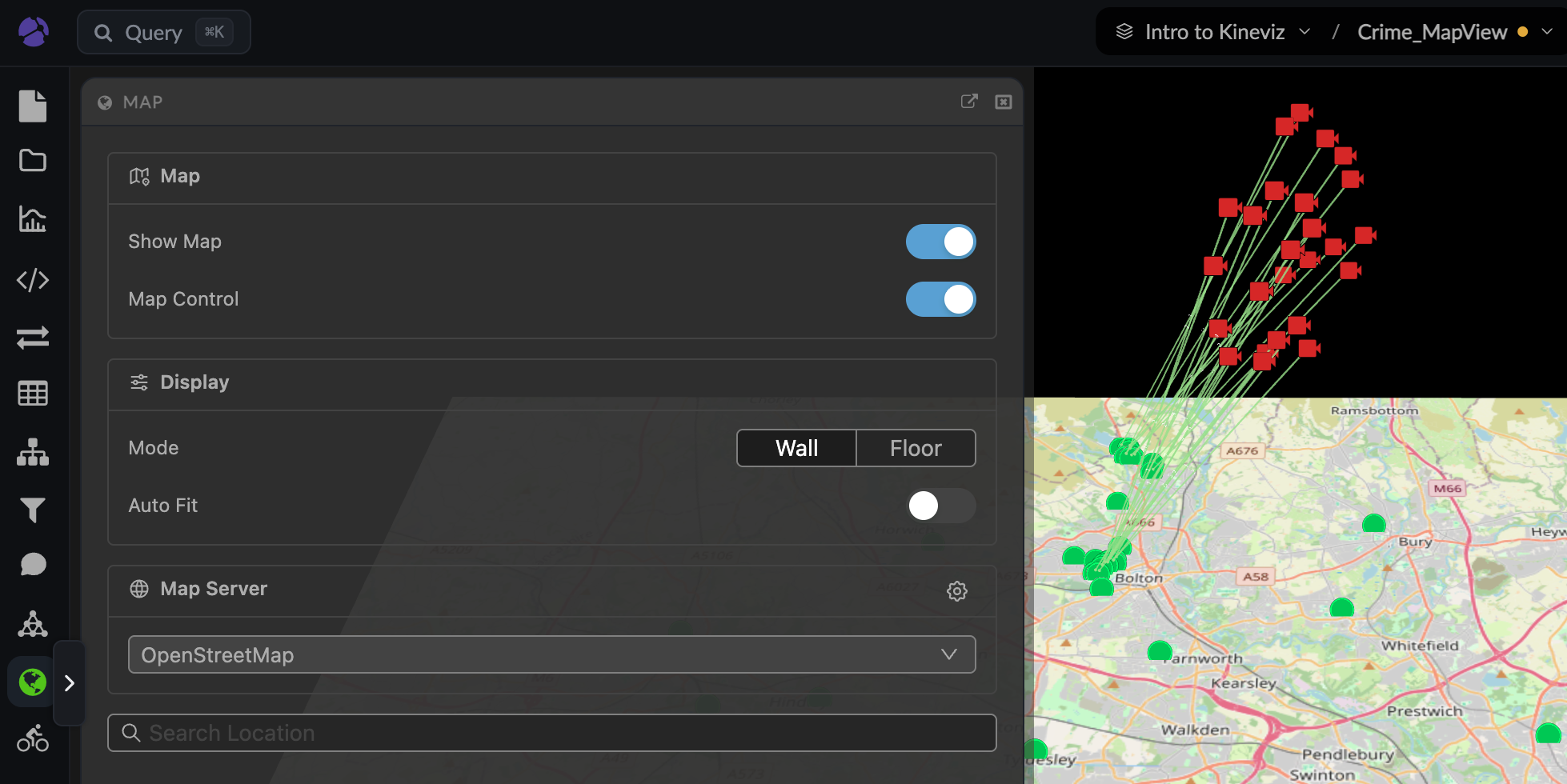Click the Bolton label on map
The width and height of the screenshot is (1567, 784).
pyautogui.click(x=1139, y=578)
